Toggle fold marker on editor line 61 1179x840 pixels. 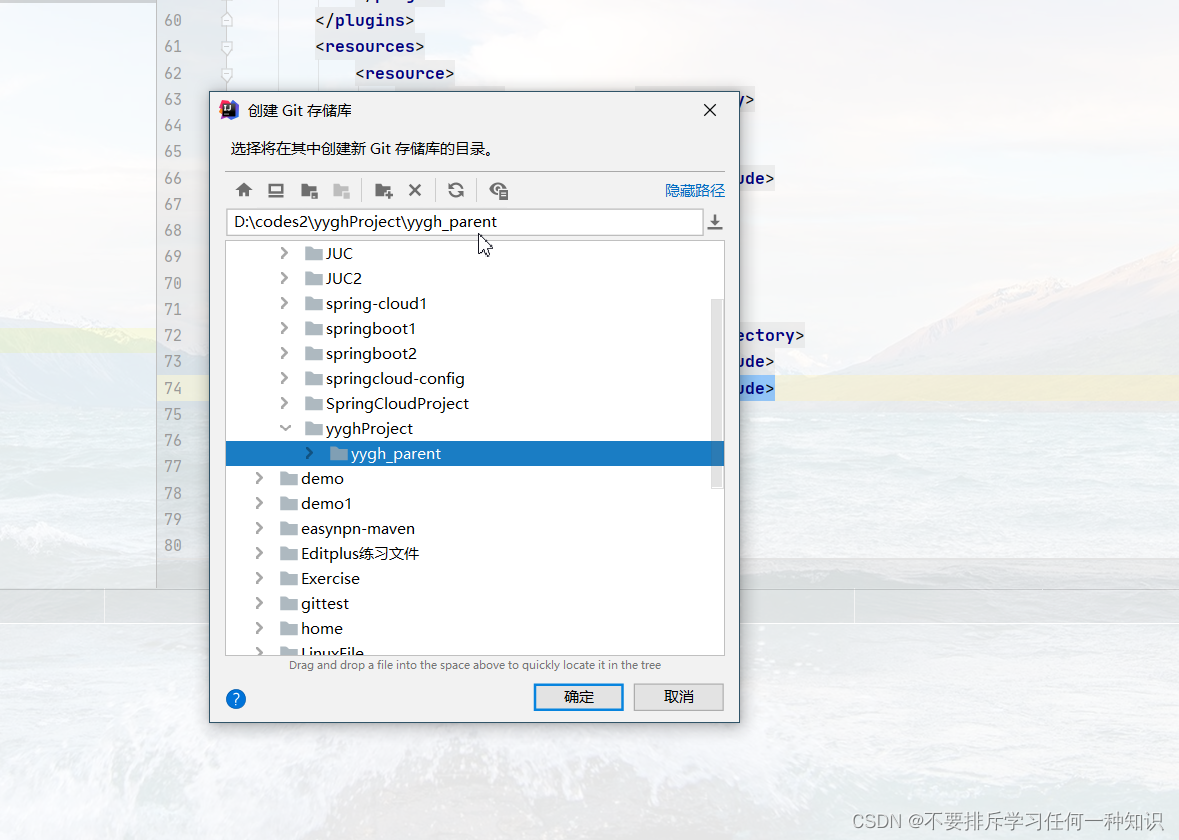point(226,47)
